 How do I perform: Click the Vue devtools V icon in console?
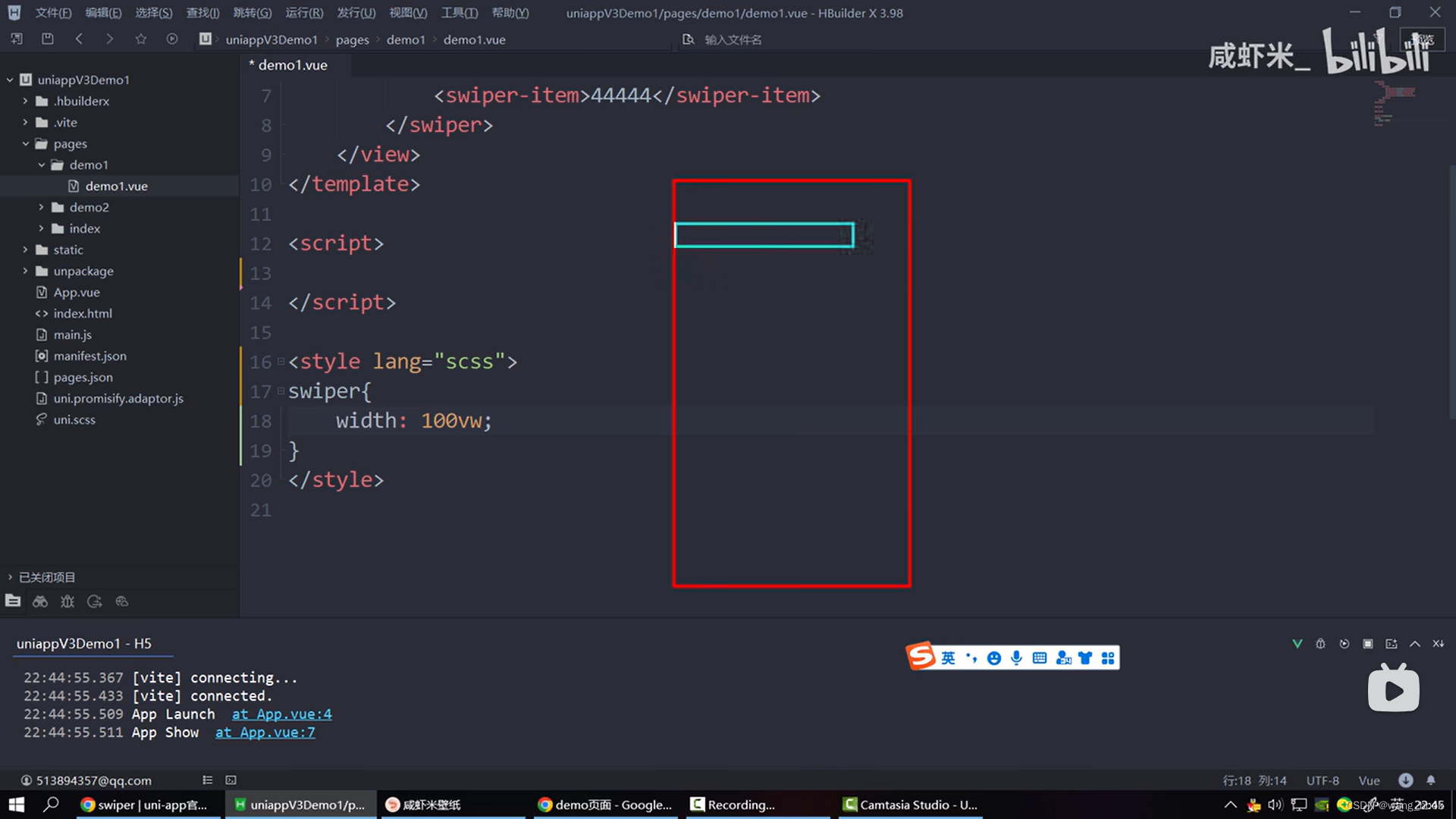pyautogui.click(x=1298, y=644)
